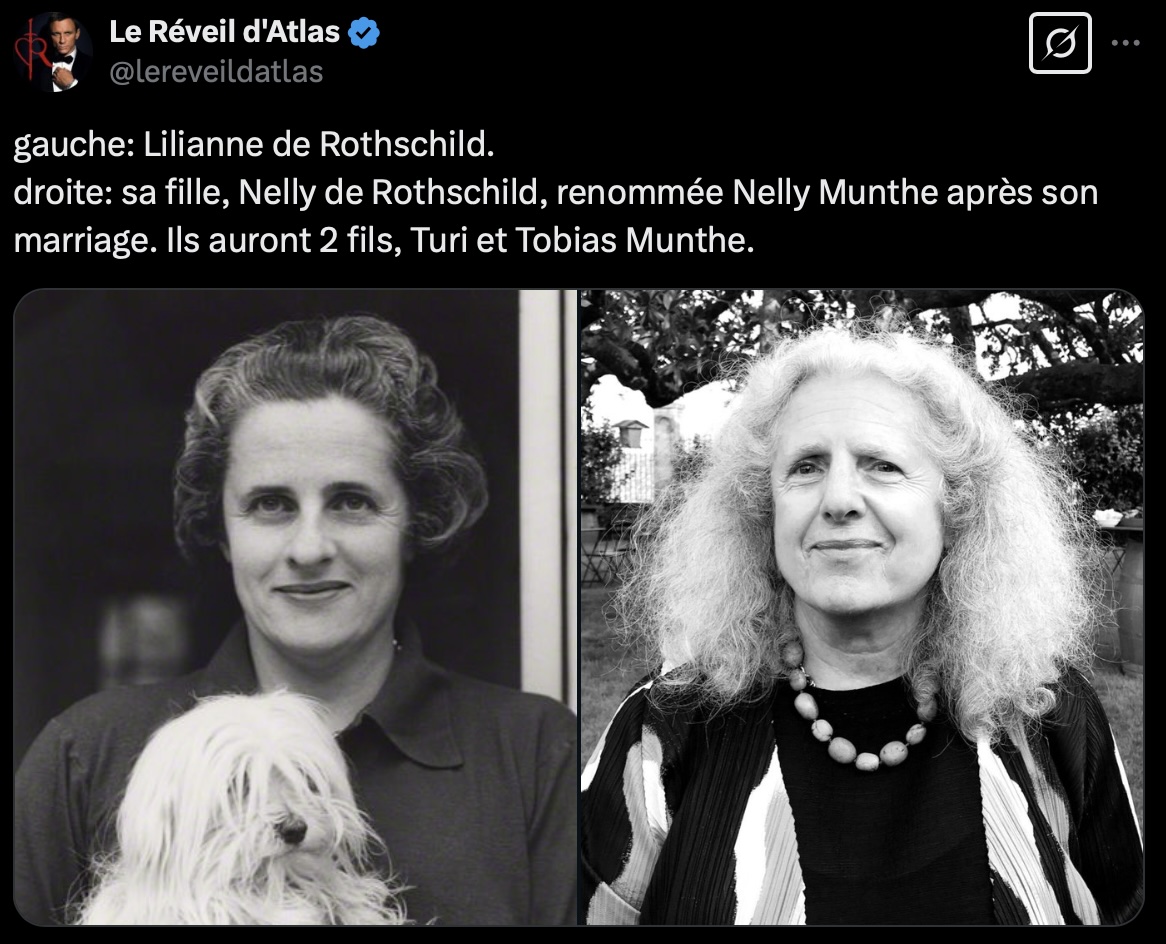The height and width of the screenshot is (944, 1166).
Task: Click the words 'Turi et Tobias Munthe'
Action: click(577, 240)
